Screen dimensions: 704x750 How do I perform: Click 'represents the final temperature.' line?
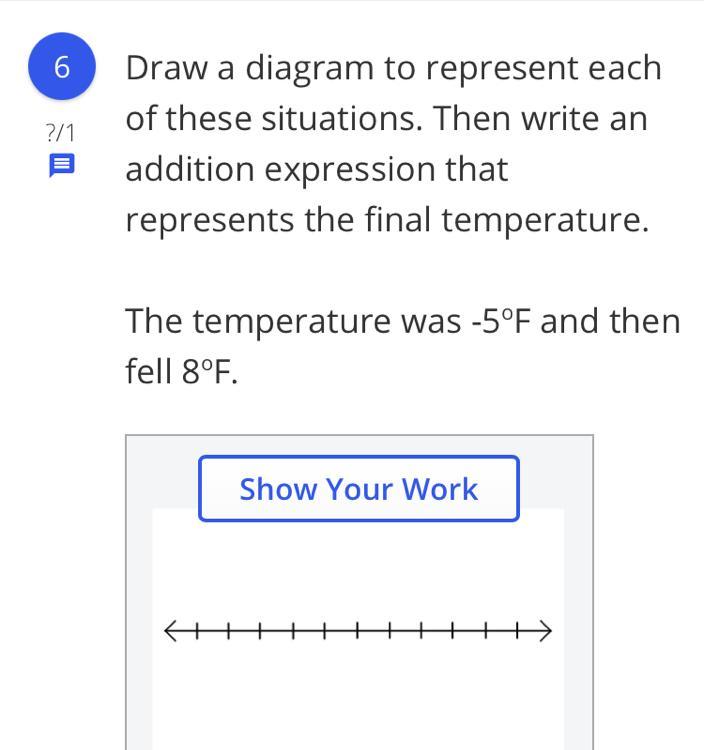point(387,220)
